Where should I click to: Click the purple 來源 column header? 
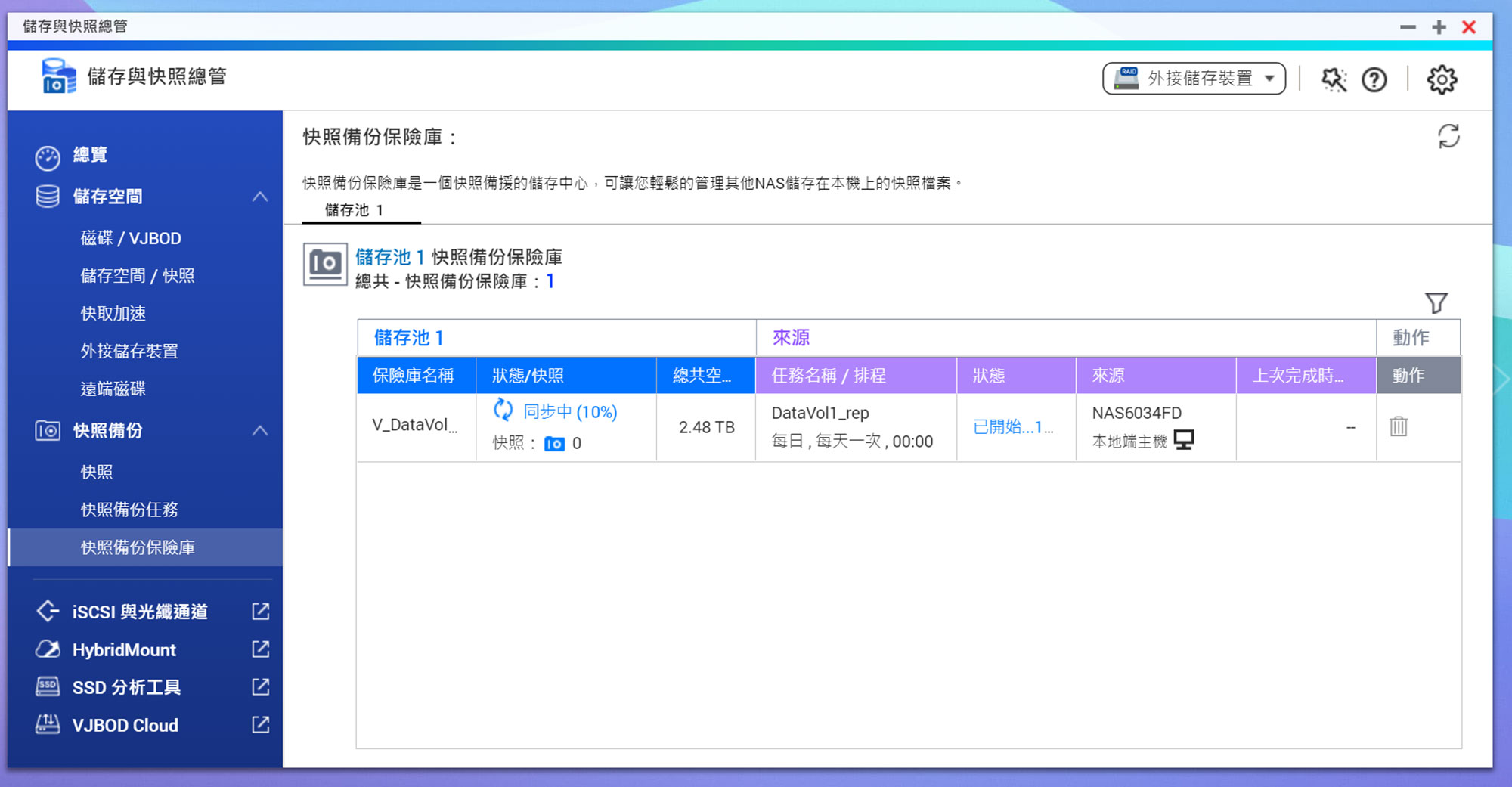pyautogui.click(x=1156, y=375)
